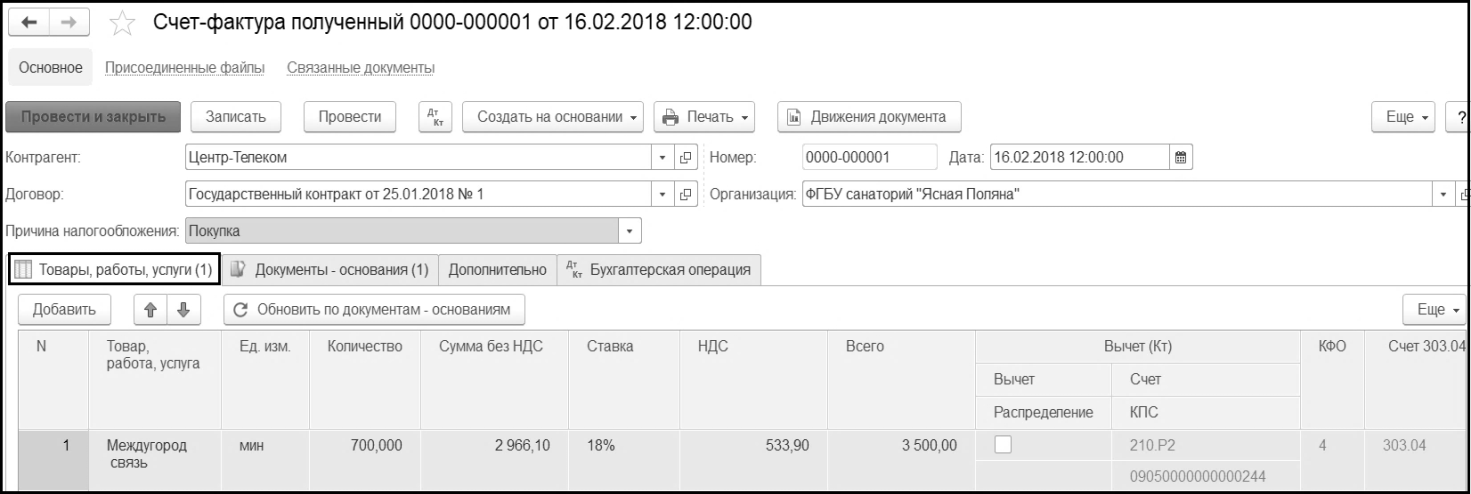Open the Создать на основании dropdown
This screenshot has height=494, width=1471.
[x=552, y=117]
